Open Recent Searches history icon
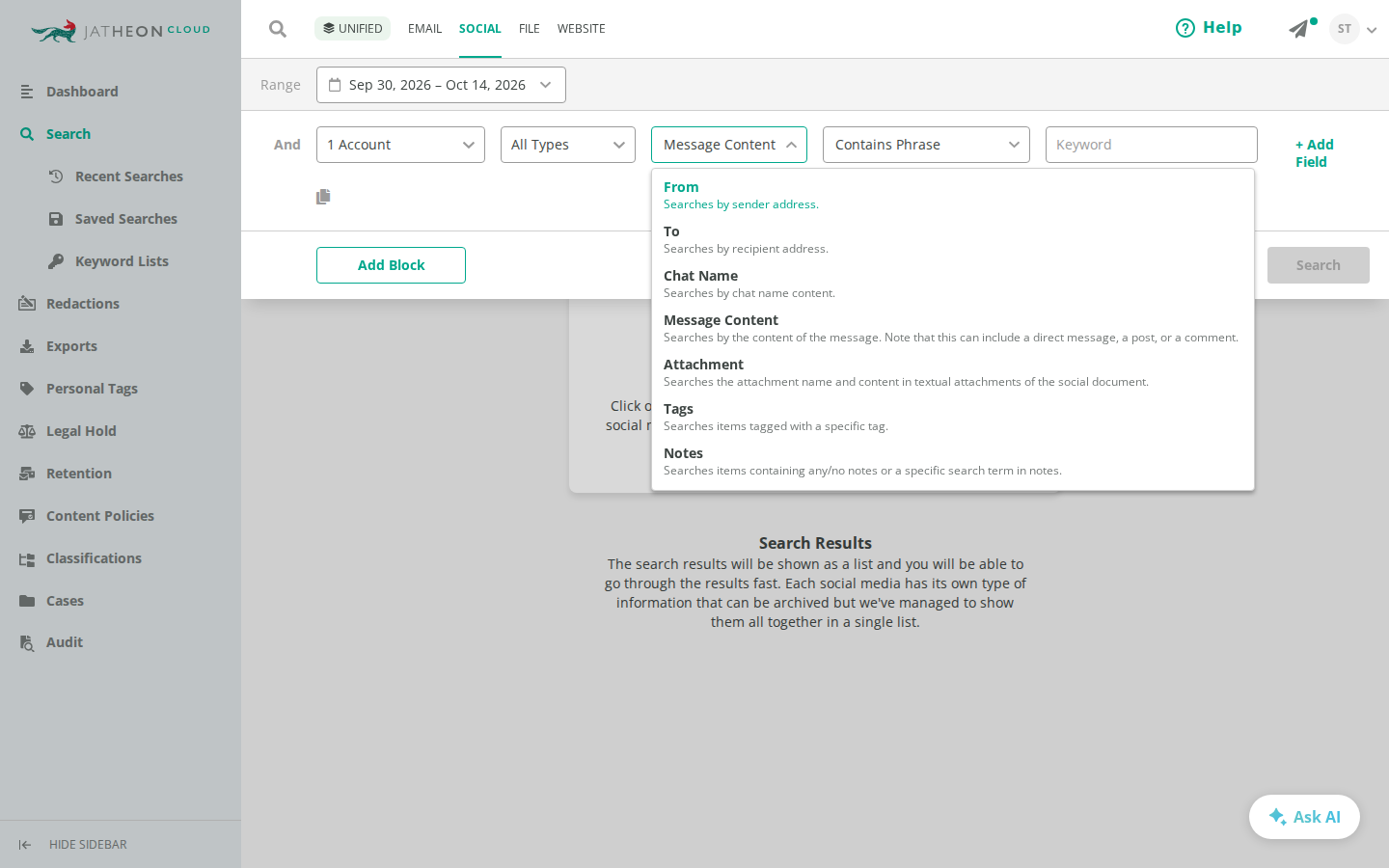 (56, 176)
